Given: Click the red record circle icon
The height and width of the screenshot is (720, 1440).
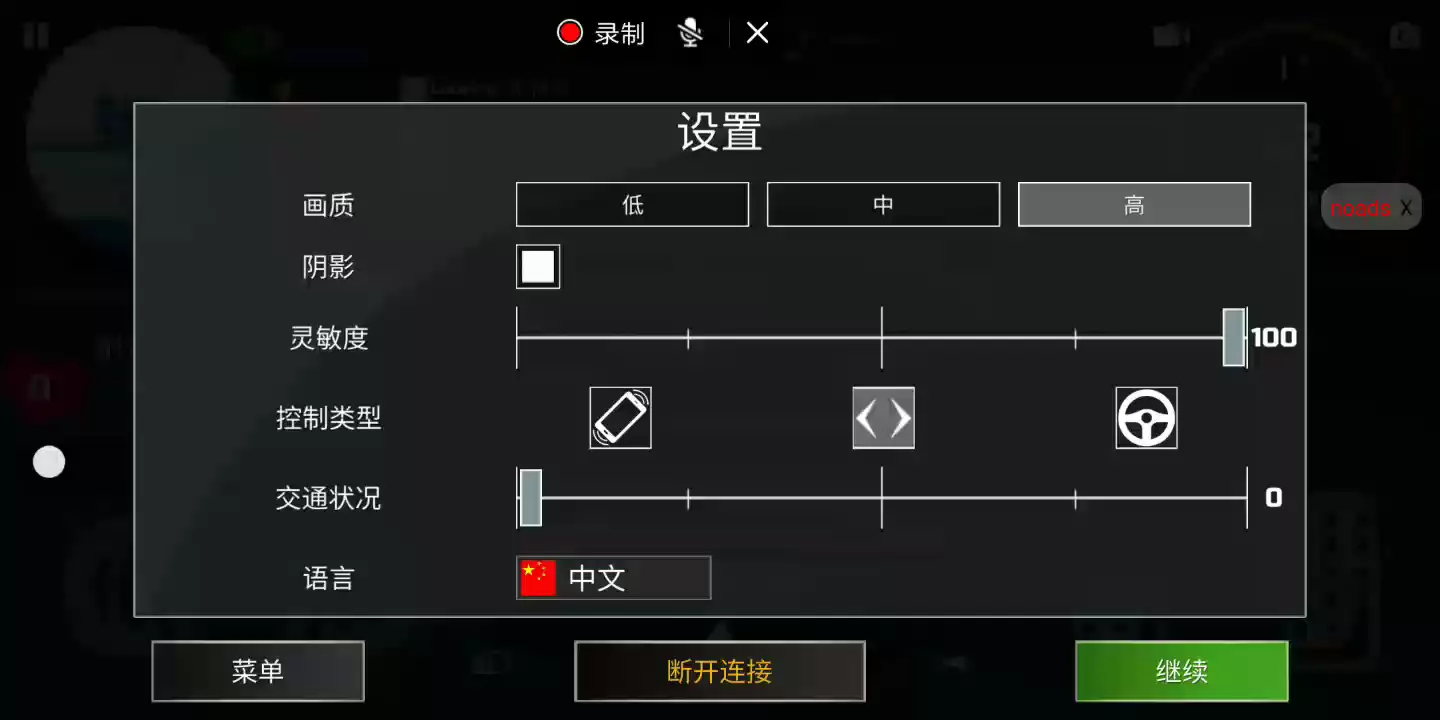Looking at the screenshot, I should [570, 33].
